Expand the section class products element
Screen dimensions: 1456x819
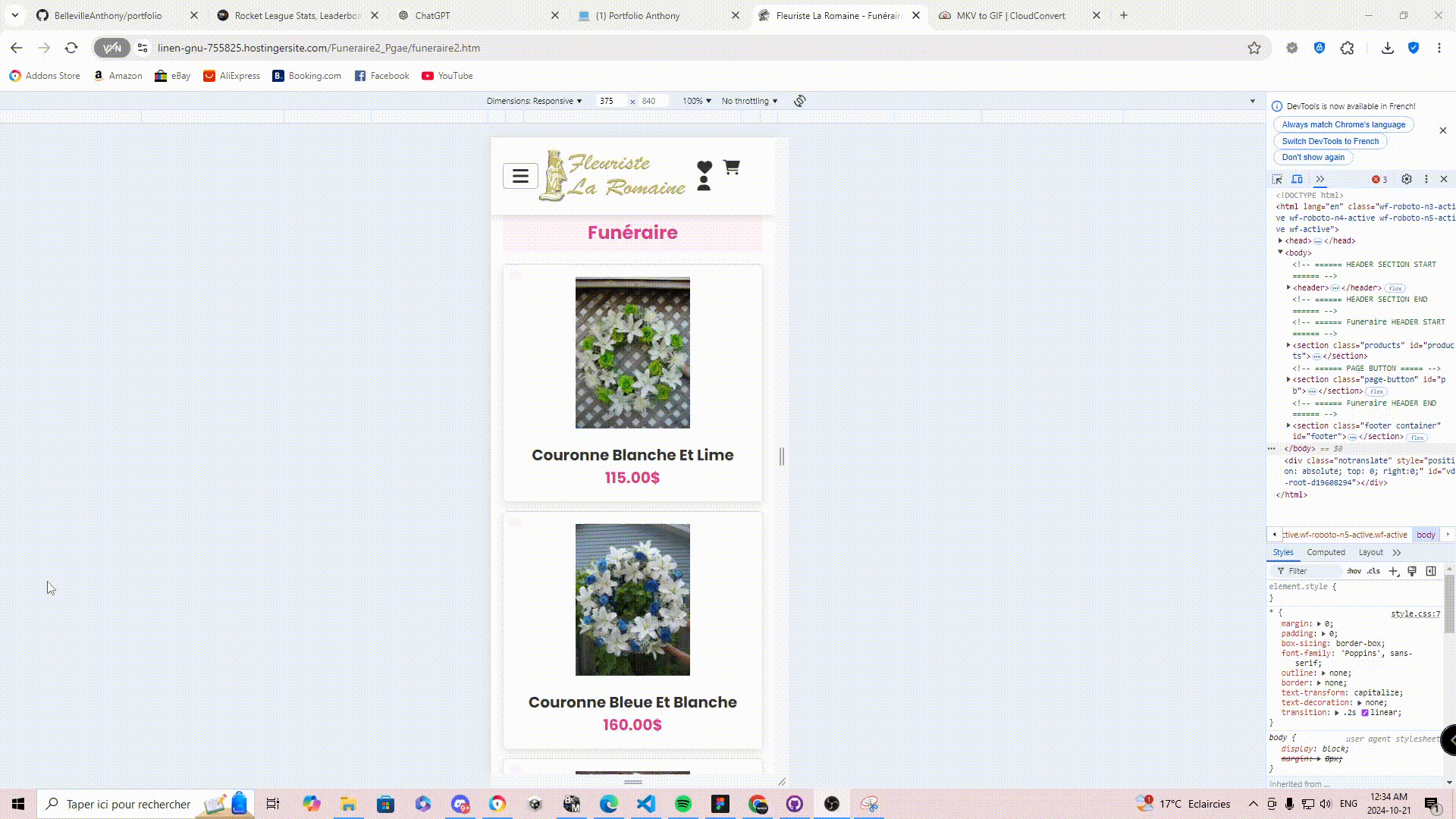click(1289, 345)
